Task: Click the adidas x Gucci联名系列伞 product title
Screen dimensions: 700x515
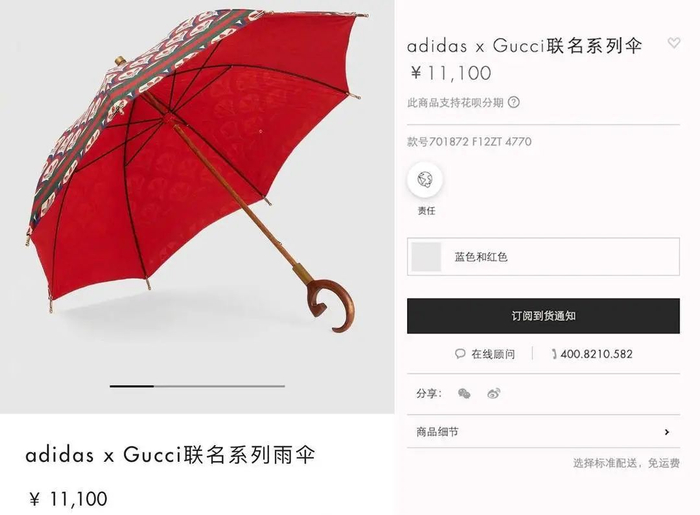Action: point(525,46)
